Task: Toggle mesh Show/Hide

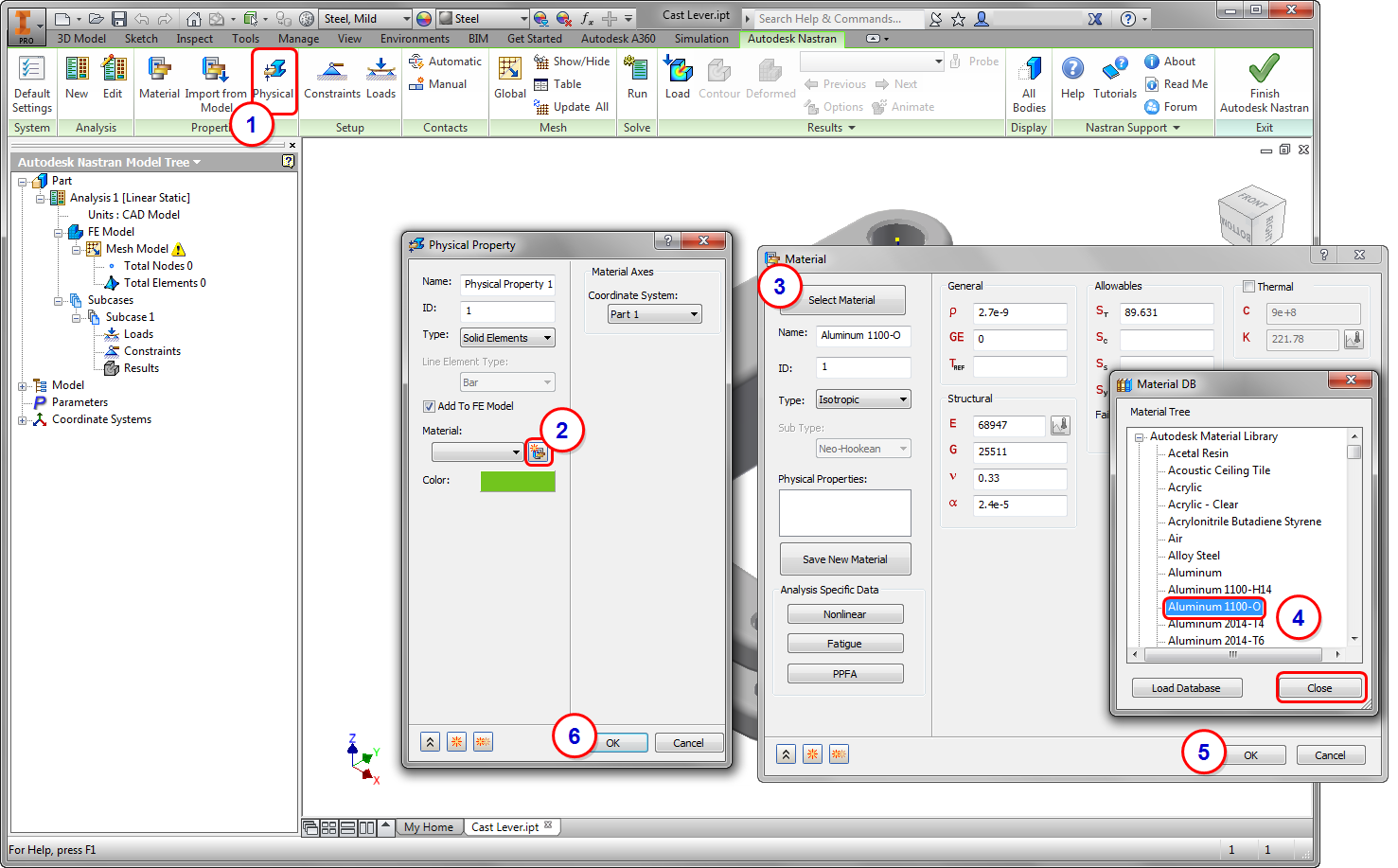Action: (x=572, y=62)
